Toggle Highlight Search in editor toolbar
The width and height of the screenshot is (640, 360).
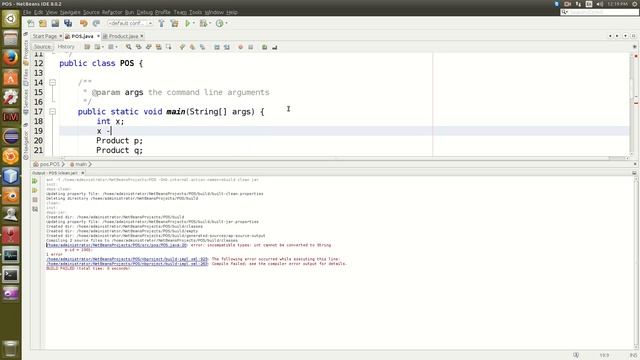[158, 47]
